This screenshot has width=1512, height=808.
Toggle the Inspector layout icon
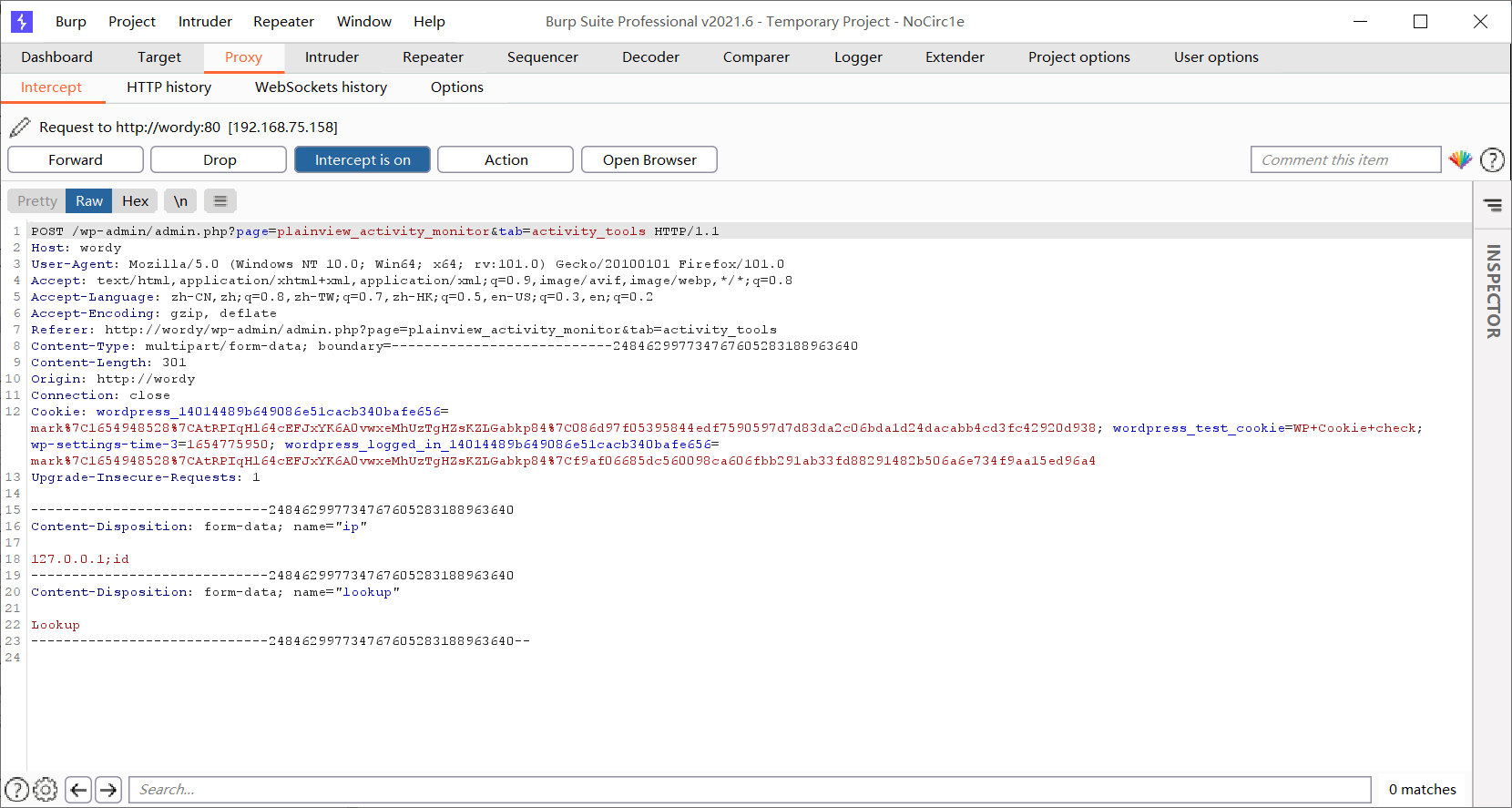(1492, 205)
